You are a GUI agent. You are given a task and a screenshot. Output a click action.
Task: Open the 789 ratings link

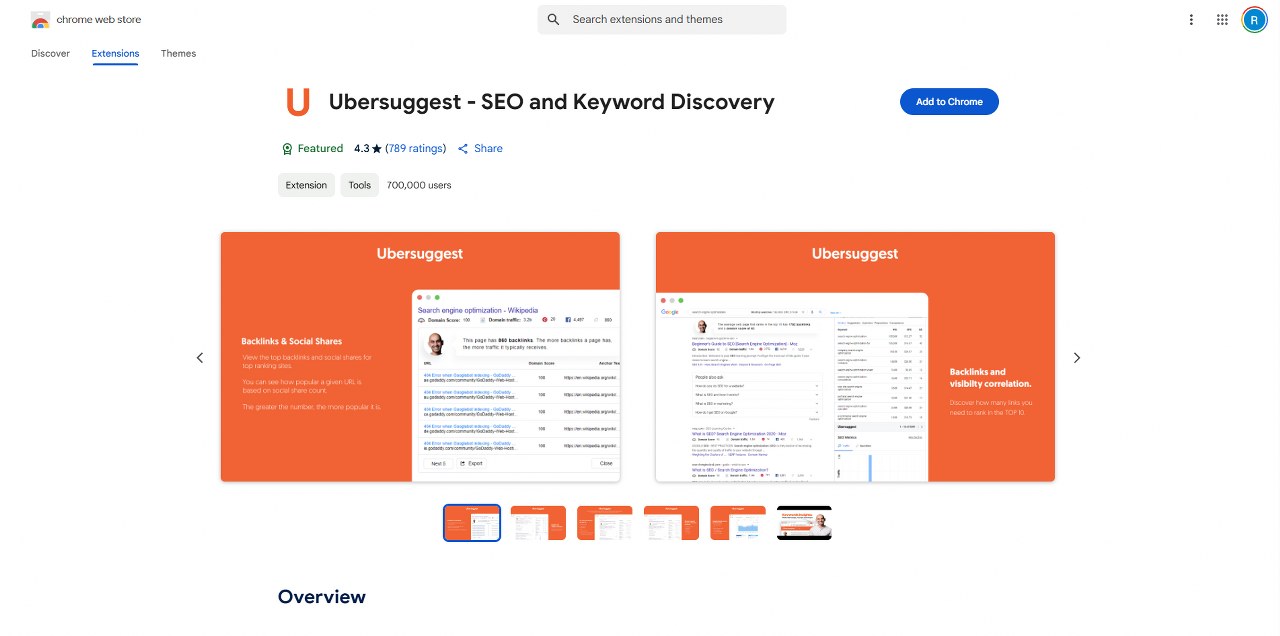416,149
